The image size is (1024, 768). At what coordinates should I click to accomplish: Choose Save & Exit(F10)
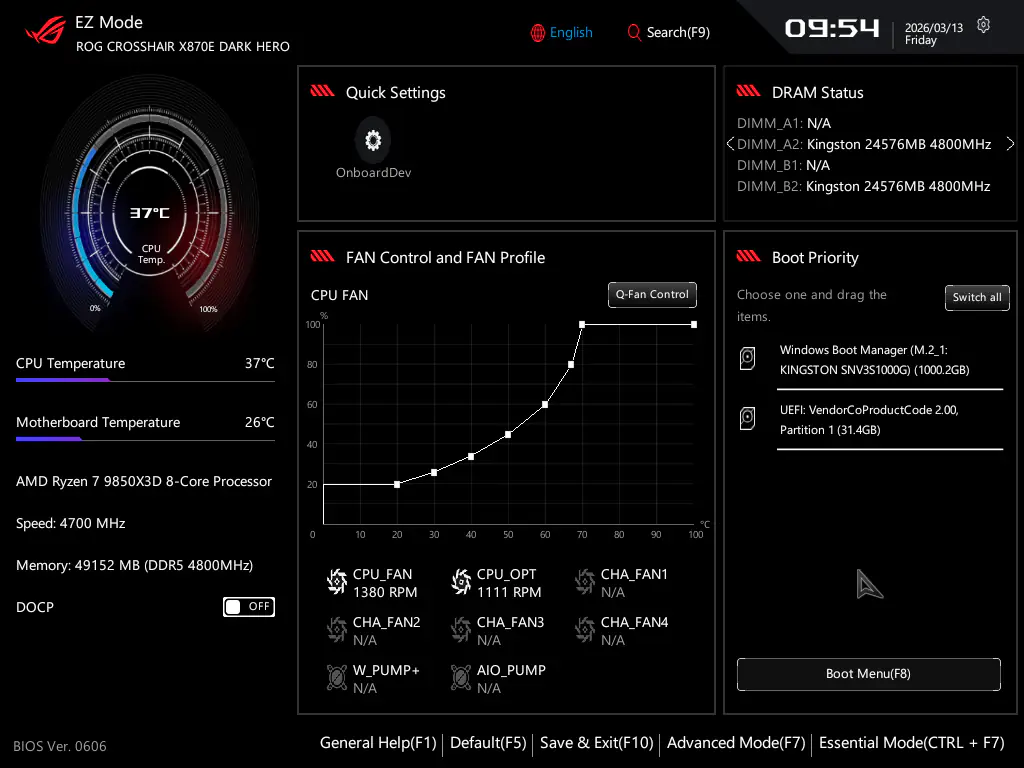click(x=596, y=743)
